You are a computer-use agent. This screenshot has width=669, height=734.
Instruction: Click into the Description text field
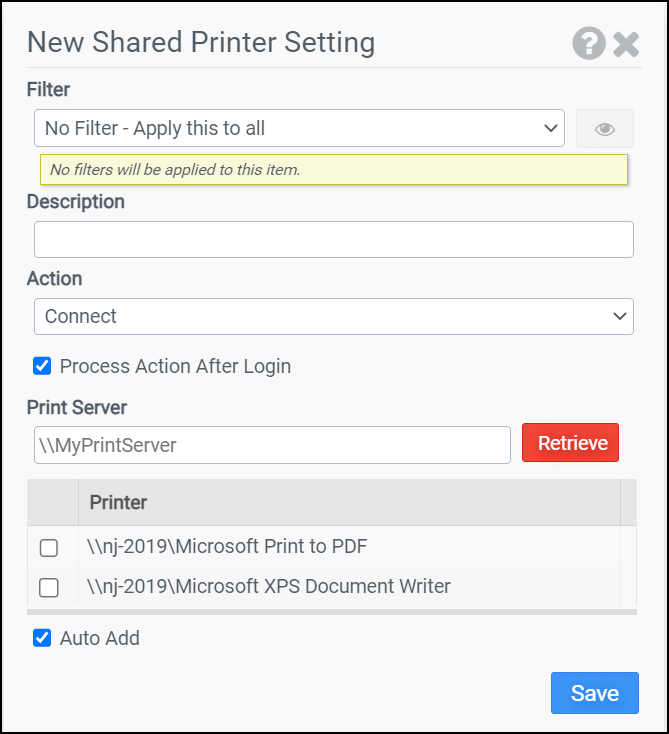pyautogui.click(x=333, y=240)
